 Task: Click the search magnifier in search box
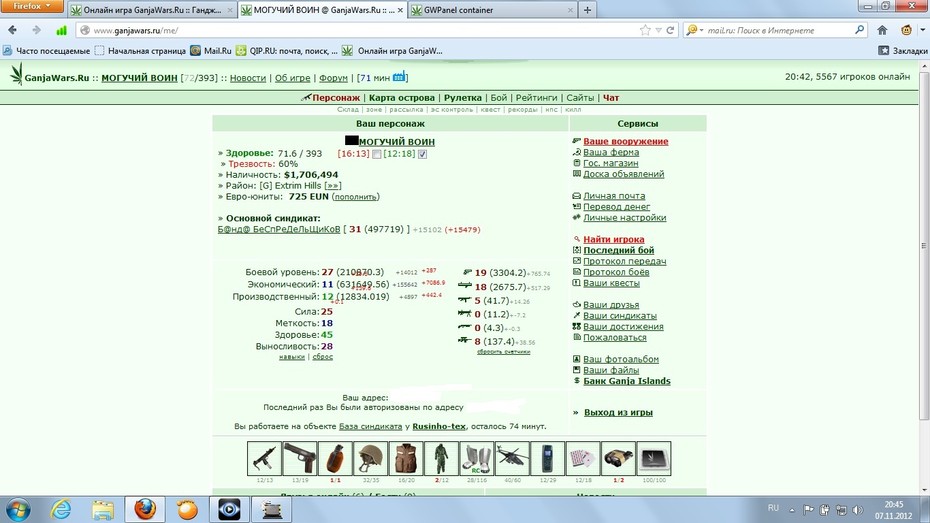pyautogui.click(x=859, y=30)
